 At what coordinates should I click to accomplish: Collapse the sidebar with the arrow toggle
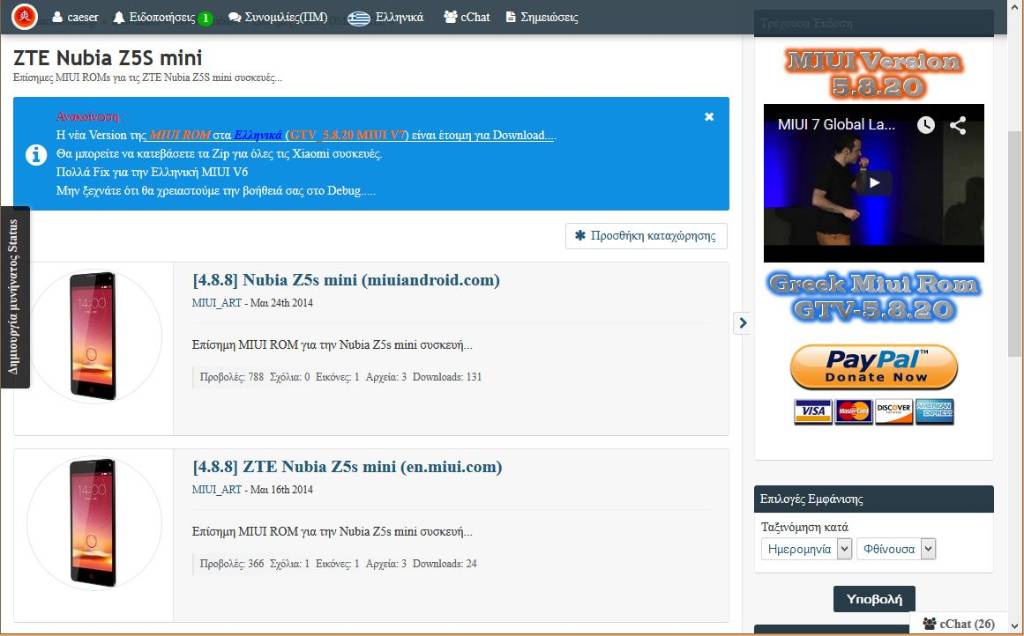click(742, 322)
